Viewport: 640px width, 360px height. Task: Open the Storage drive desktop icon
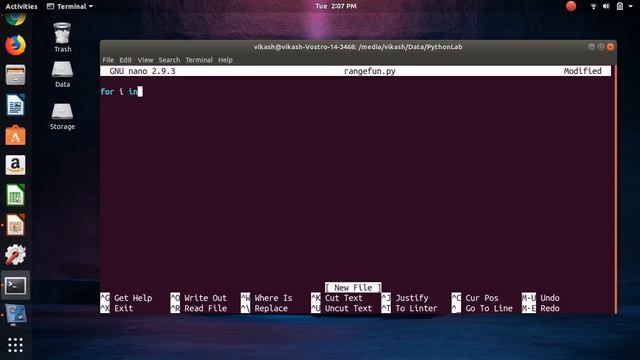click(62, 116)
